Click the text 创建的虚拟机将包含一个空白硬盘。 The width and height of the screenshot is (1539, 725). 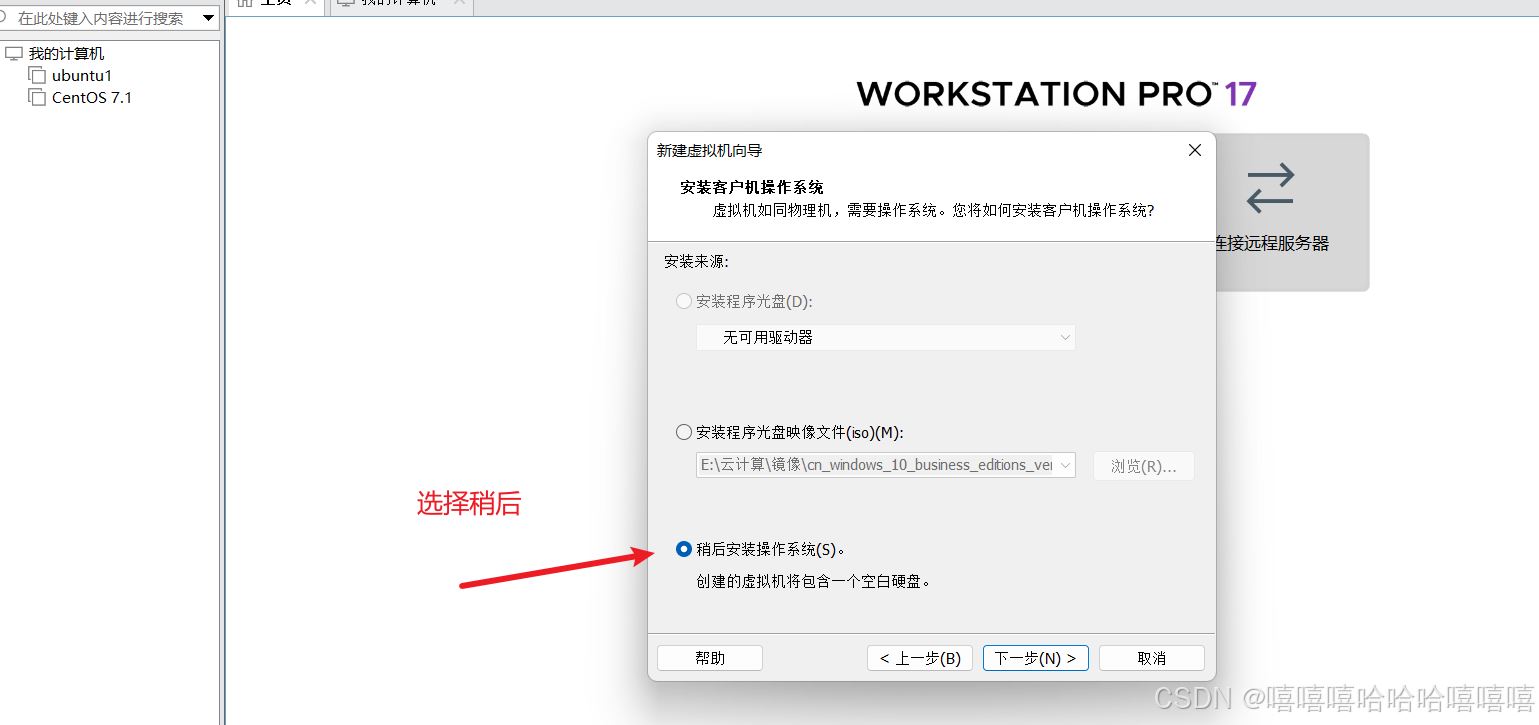coord(814,581)
